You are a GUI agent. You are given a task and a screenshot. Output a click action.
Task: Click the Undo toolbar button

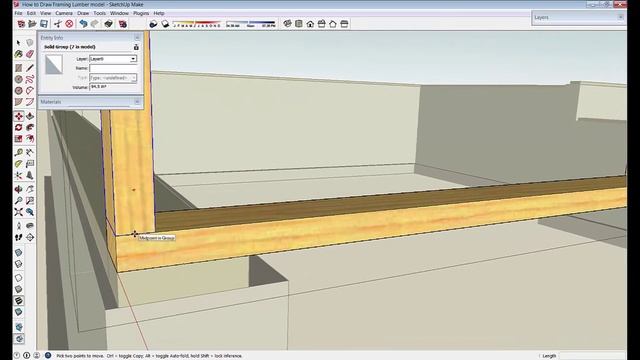tap(83, 24)
